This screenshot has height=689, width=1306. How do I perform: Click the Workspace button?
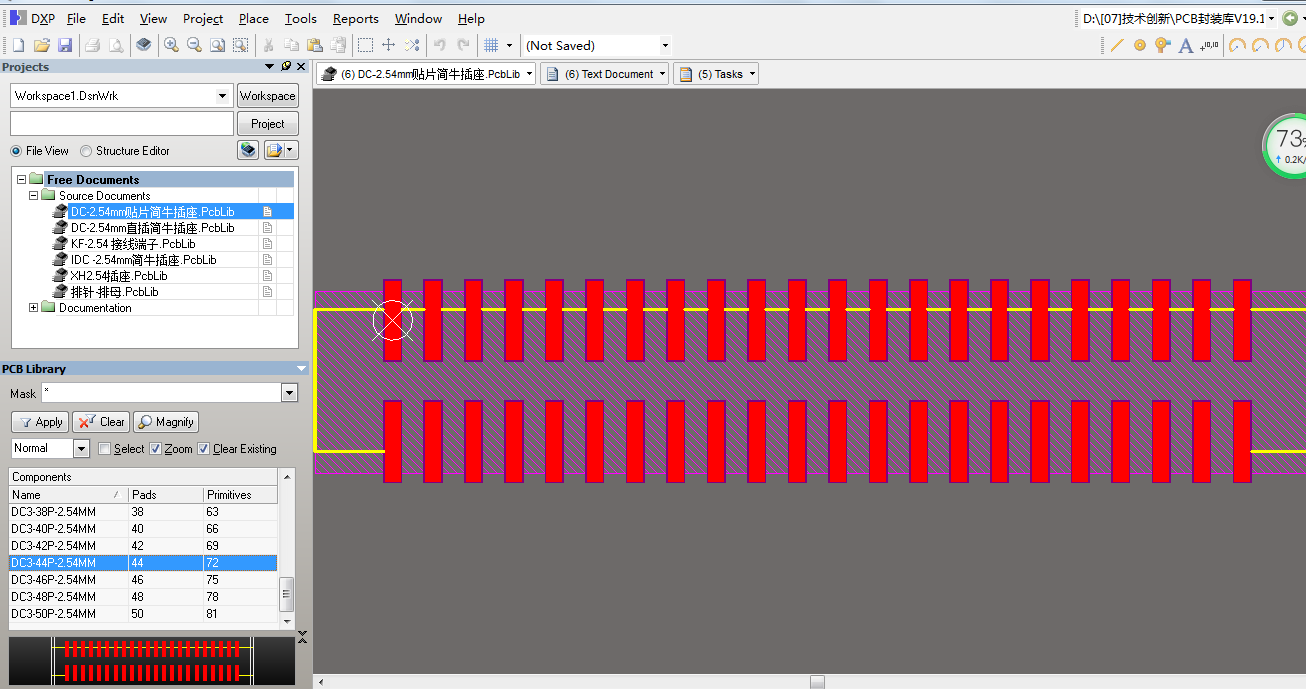tap(267, 96)
